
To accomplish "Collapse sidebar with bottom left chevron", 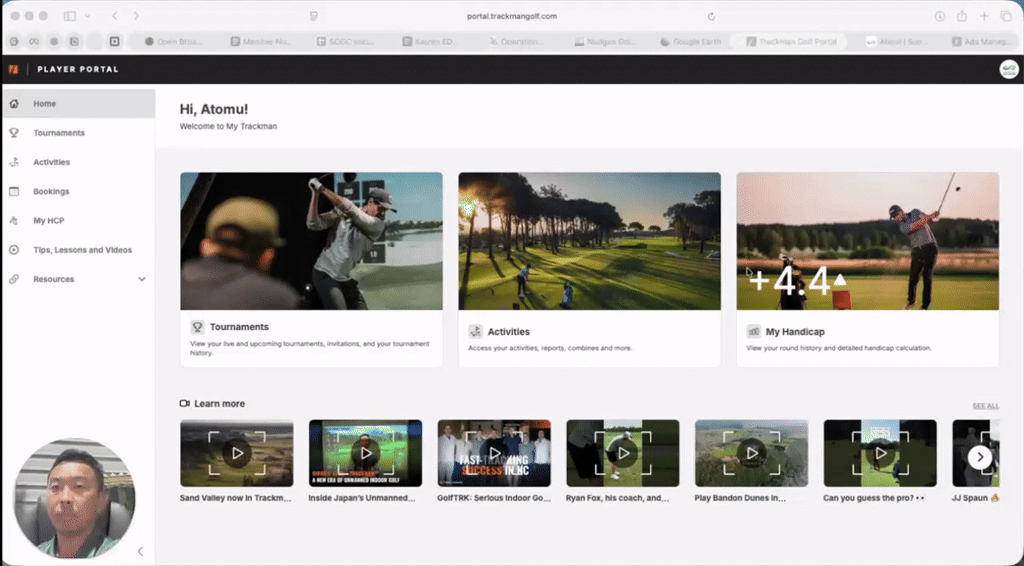I will click(140, 552).
